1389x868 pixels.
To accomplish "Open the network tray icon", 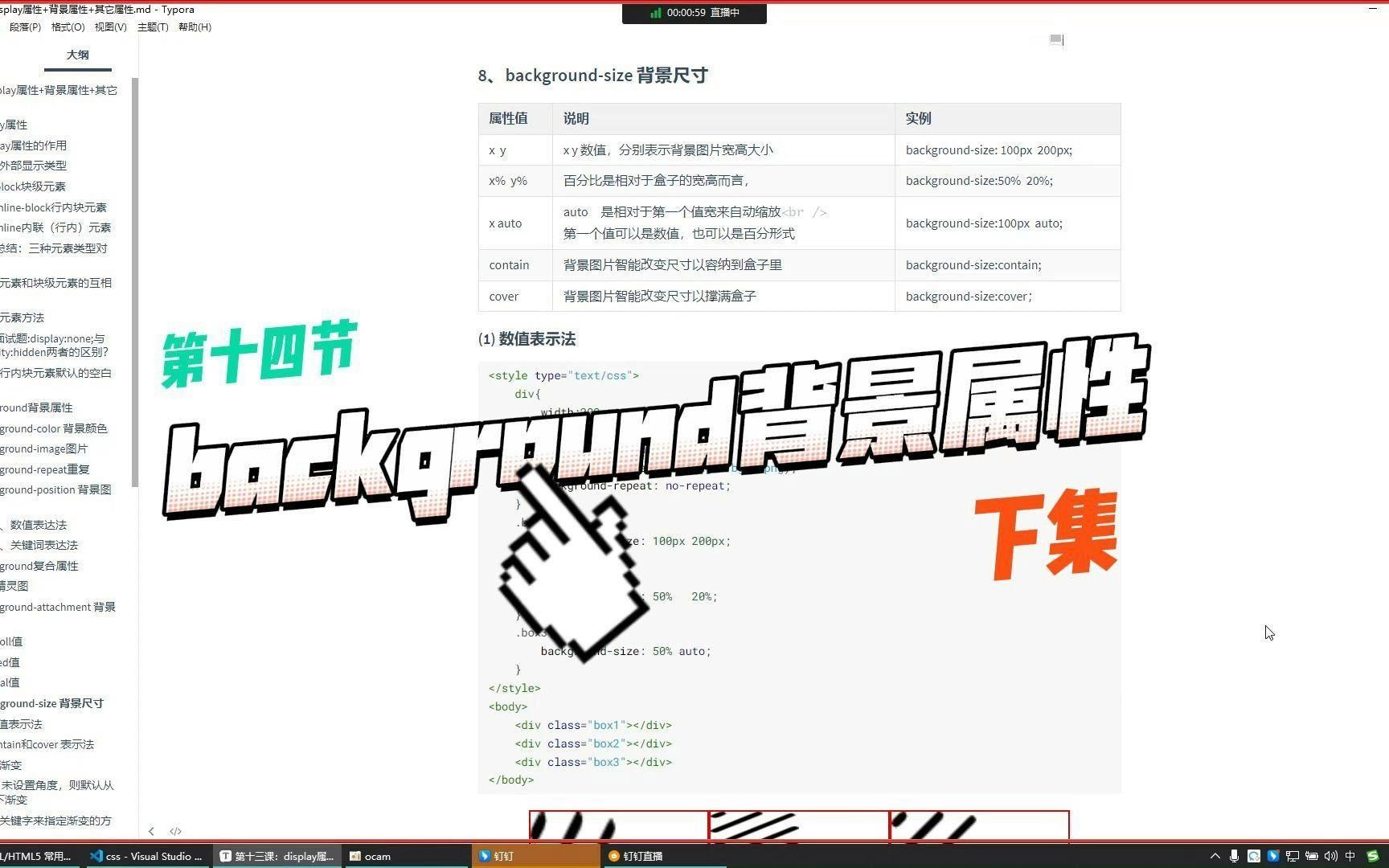I will coord(1292,856).
